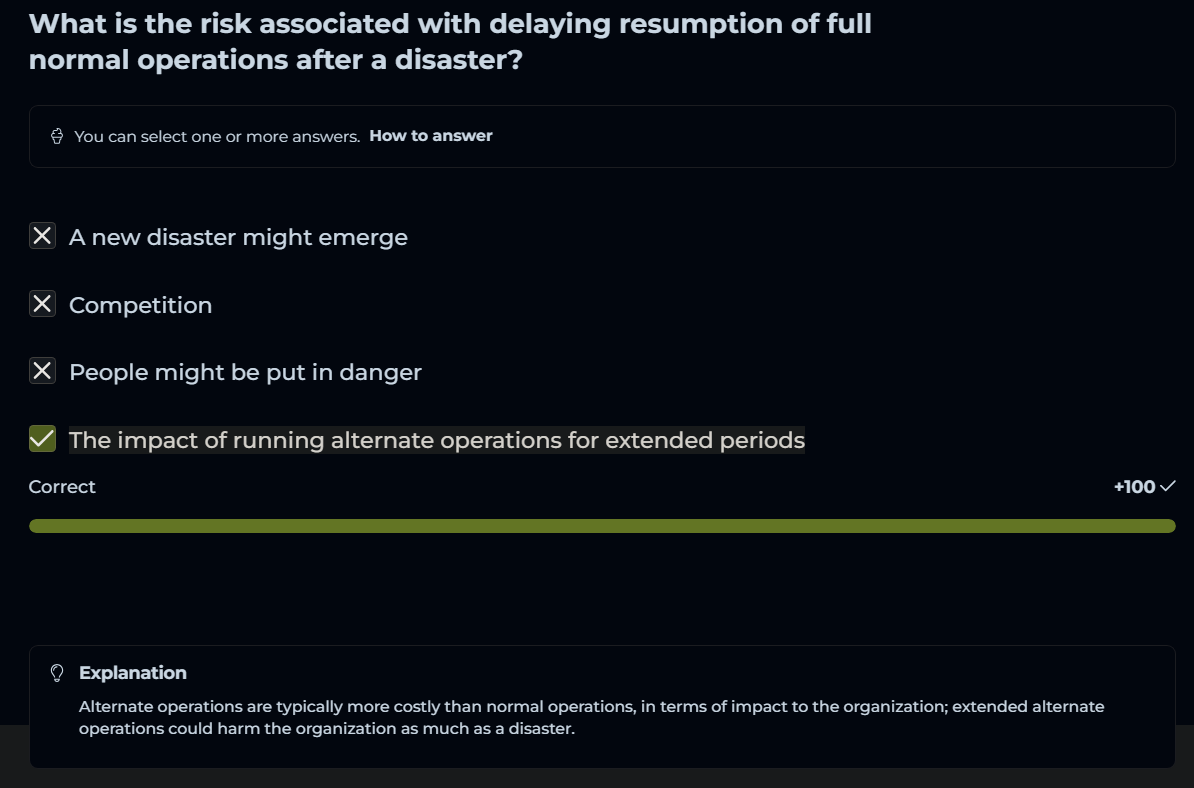Click the pointing hand hint icon
Viewport: 1194px width, 788px height.
57,136
